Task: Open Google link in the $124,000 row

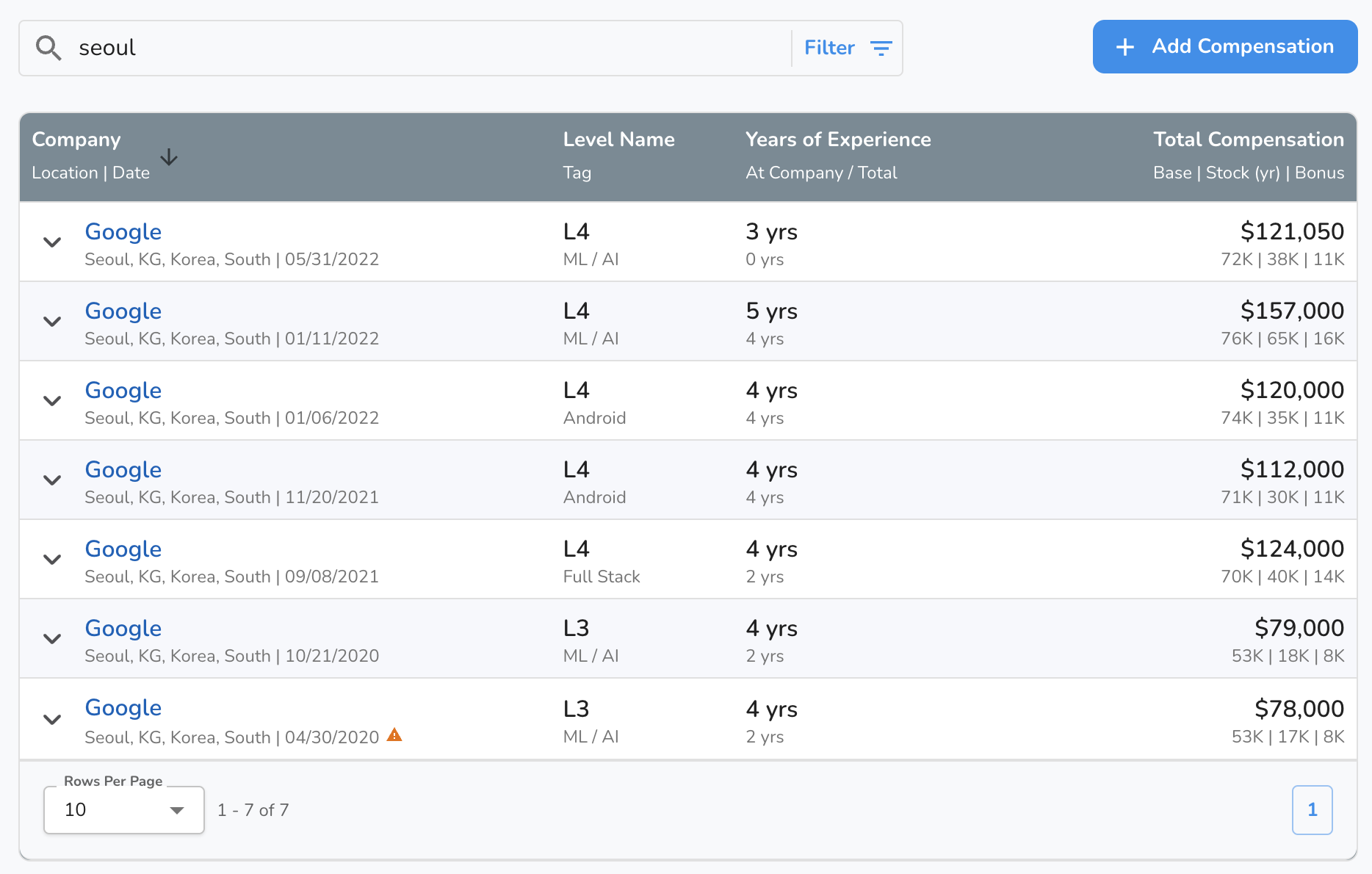Action: coord(123,549)
